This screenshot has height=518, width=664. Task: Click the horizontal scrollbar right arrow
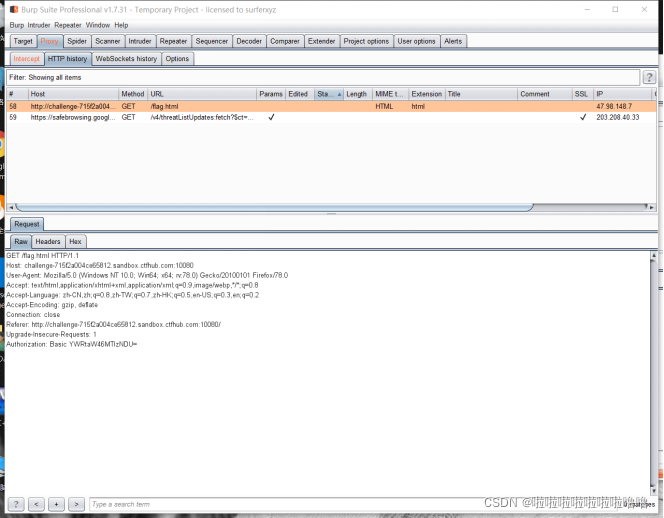pyautogui.click(x=652, y=207)
